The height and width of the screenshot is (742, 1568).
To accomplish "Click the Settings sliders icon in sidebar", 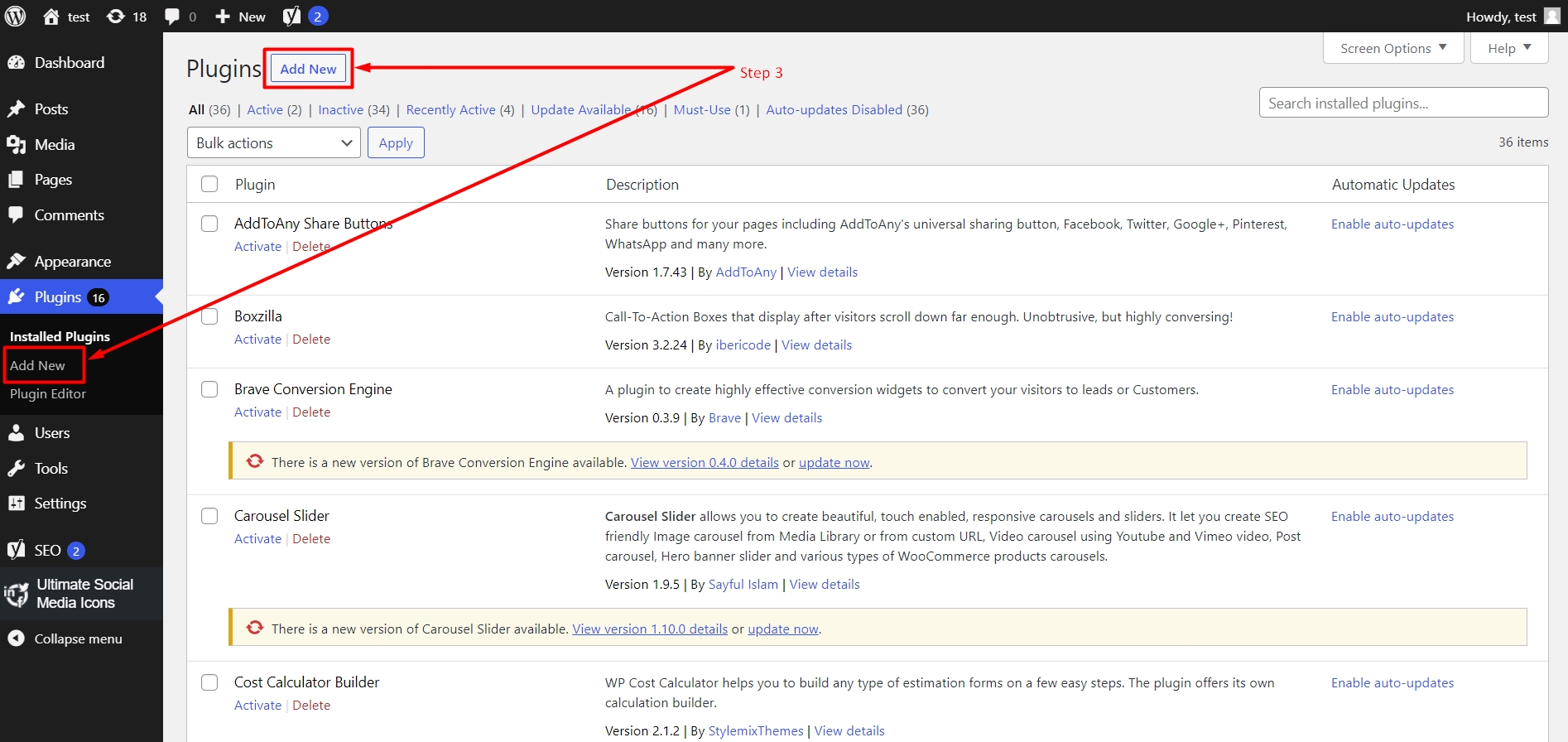I will [16, 503].
